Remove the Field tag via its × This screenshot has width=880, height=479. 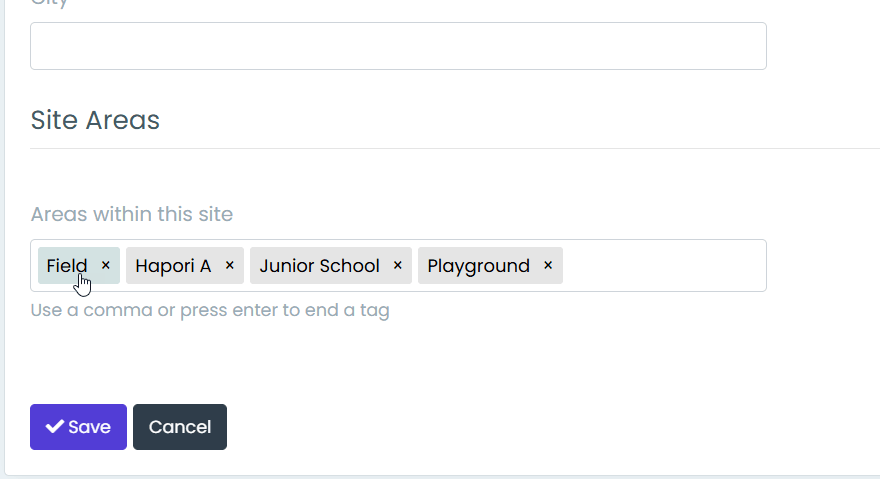click(x=106, y=265)
